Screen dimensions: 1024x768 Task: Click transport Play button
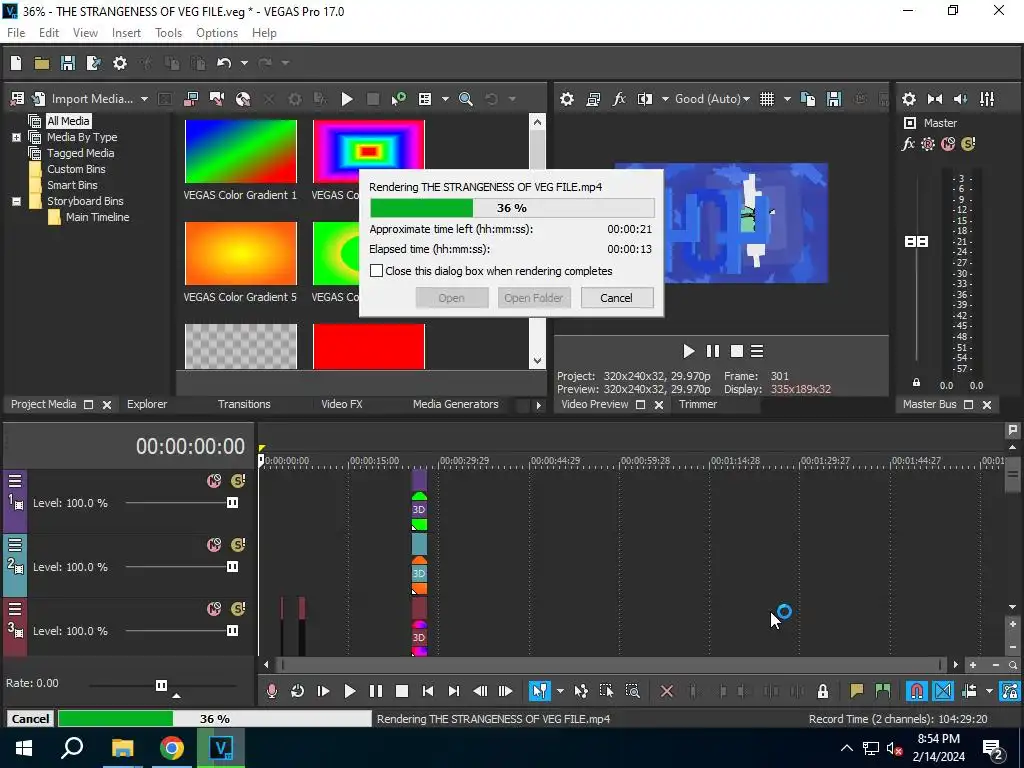click(349, 691)
